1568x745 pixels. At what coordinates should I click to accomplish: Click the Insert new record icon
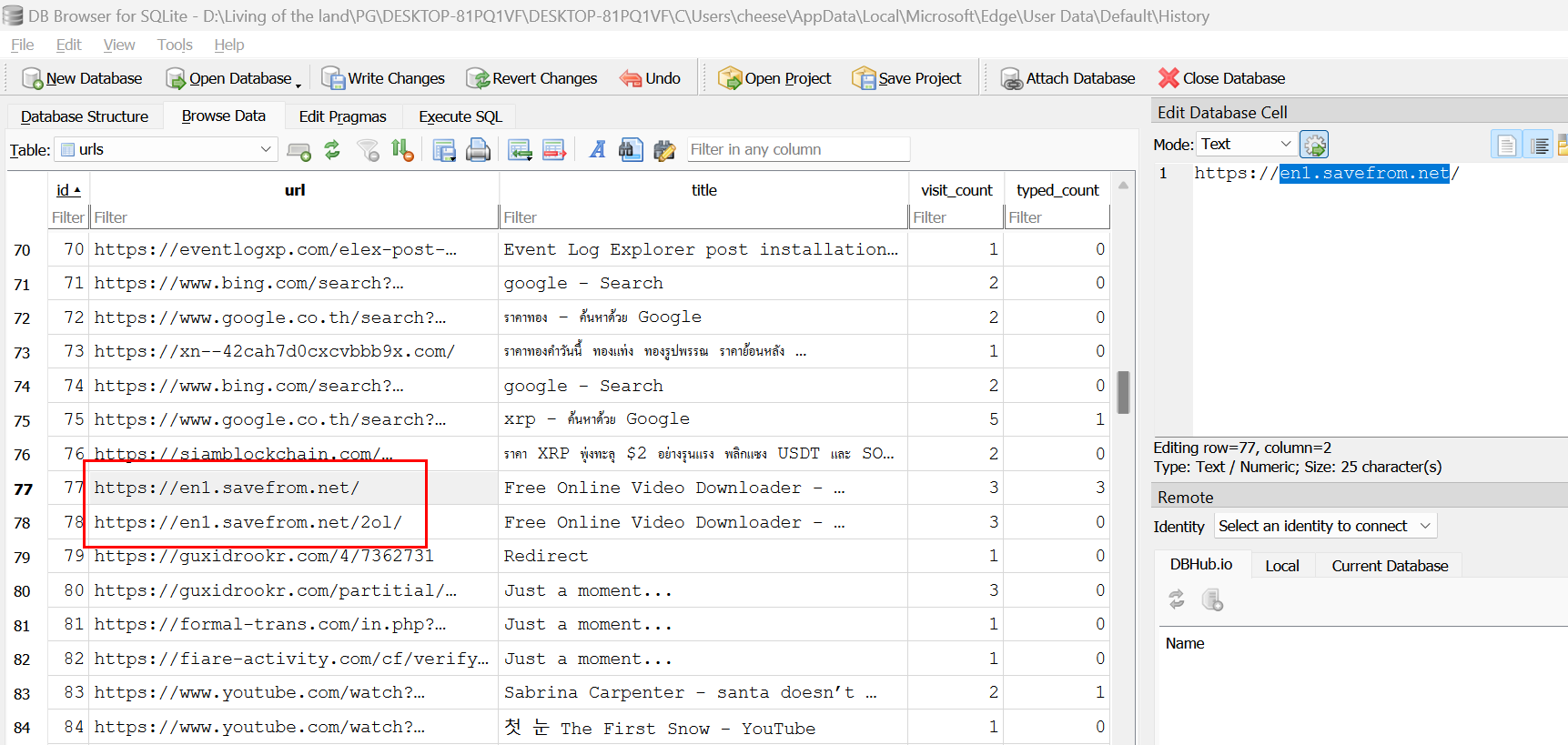(520, 150)
